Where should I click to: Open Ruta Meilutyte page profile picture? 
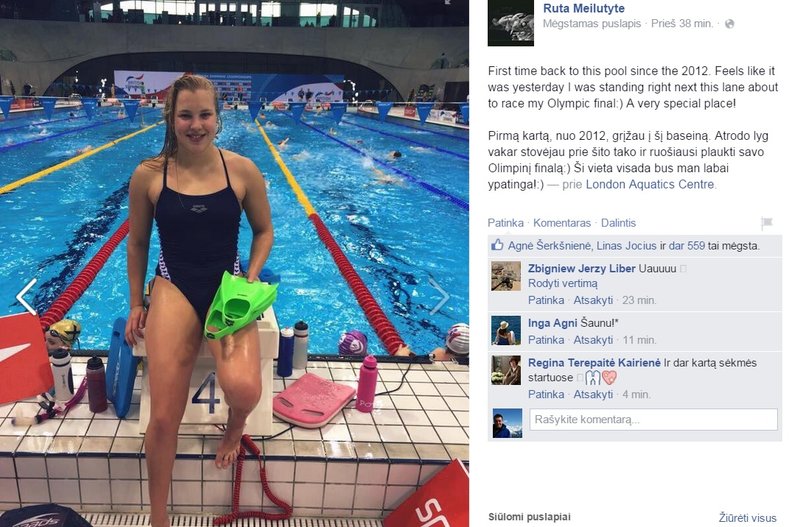511,23
